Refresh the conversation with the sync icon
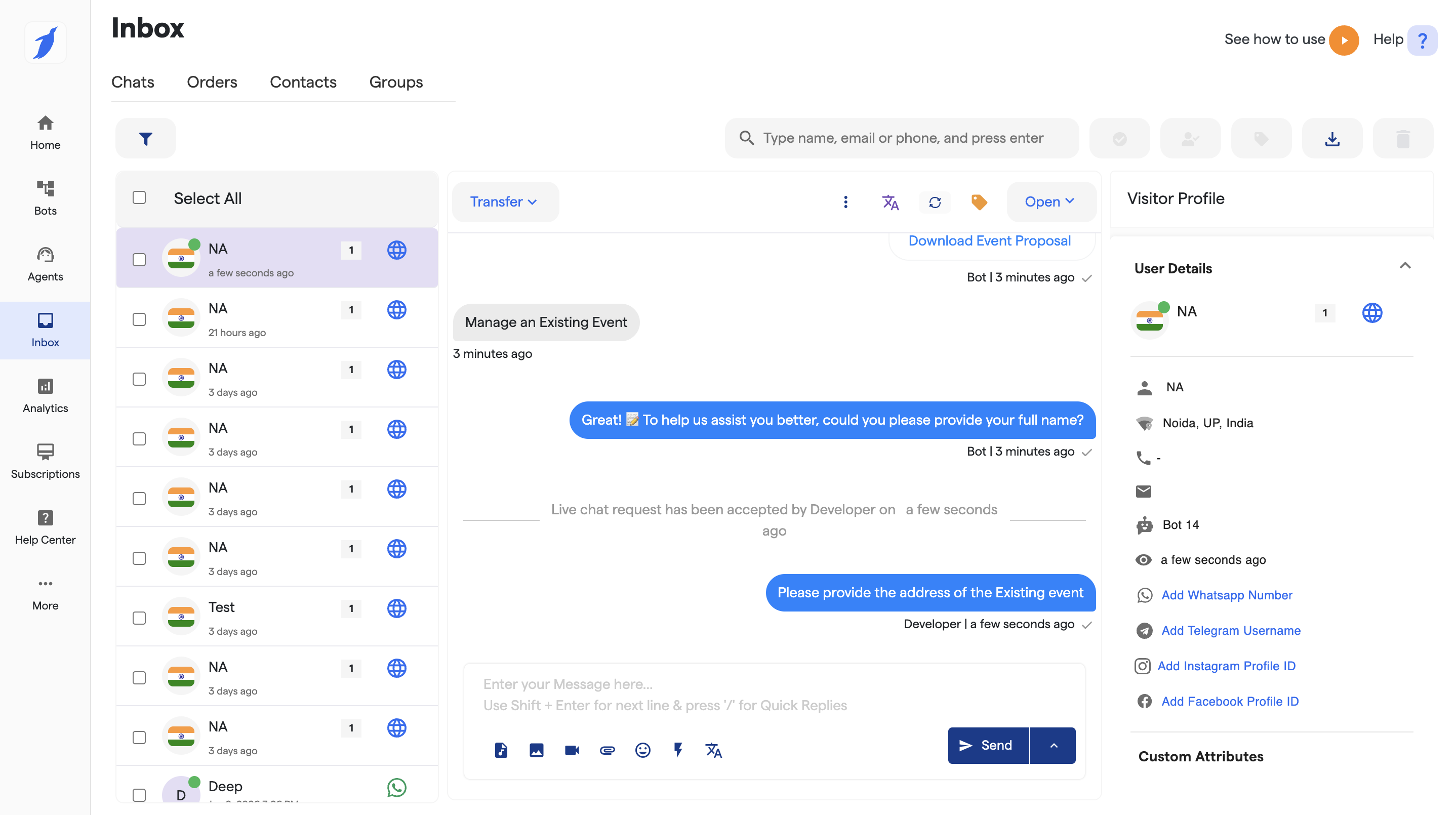The width and height of the screenshot is (1456, 815). pyautogui.click(x=935, y=202)
